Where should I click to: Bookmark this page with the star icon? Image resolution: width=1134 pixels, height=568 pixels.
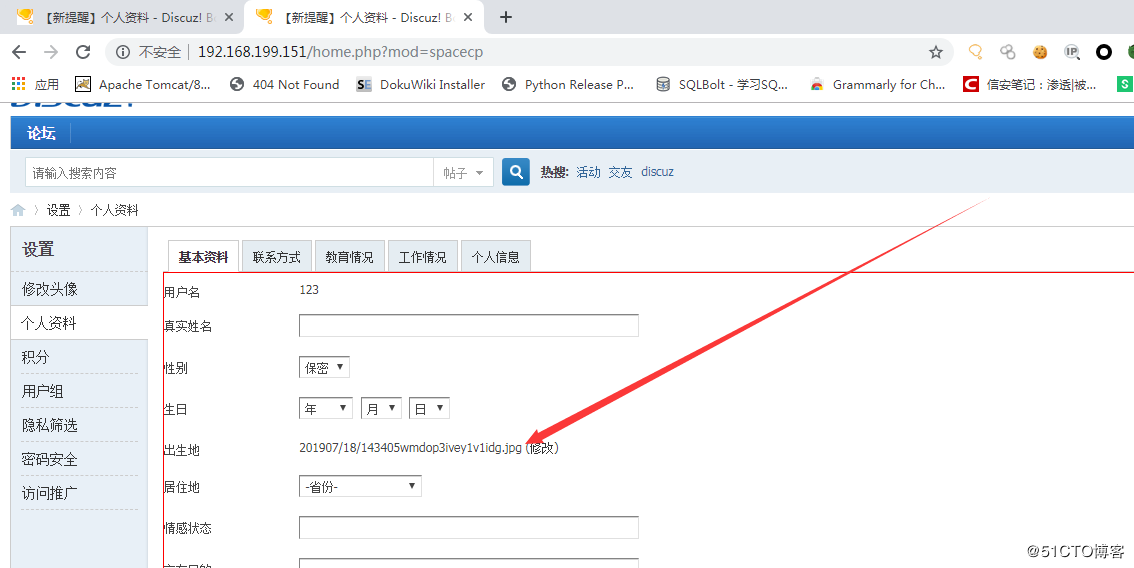(936, 52)
